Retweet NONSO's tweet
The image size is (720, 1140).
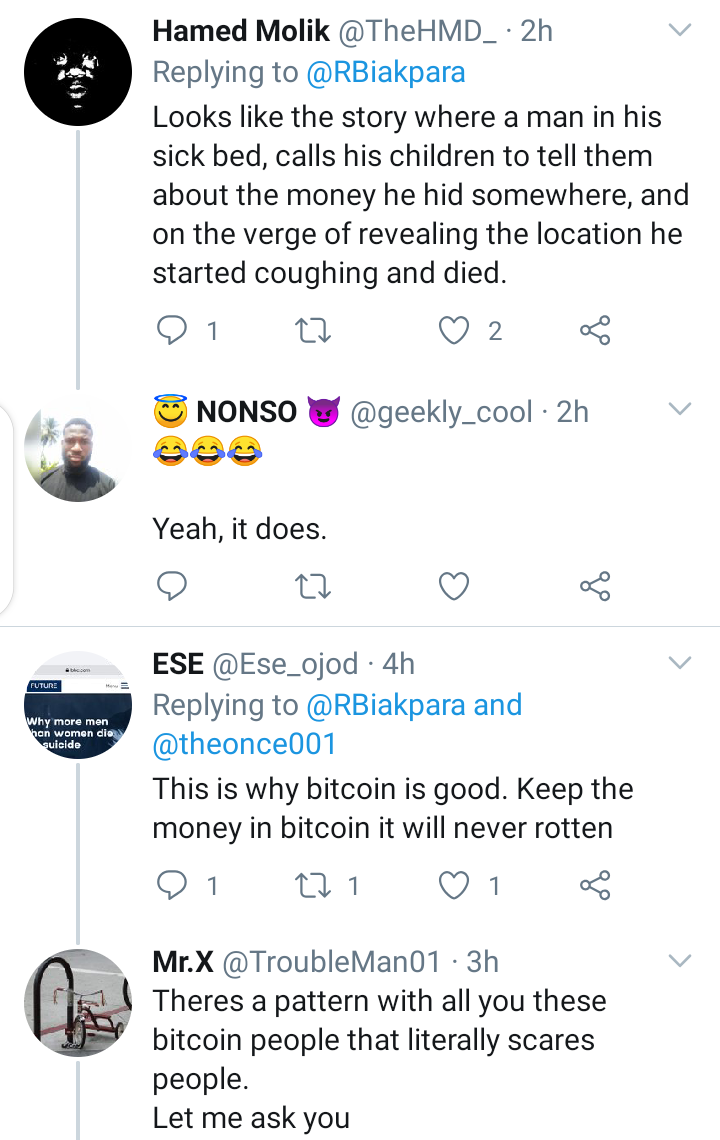pyautogui.click(x=314, y=586)
